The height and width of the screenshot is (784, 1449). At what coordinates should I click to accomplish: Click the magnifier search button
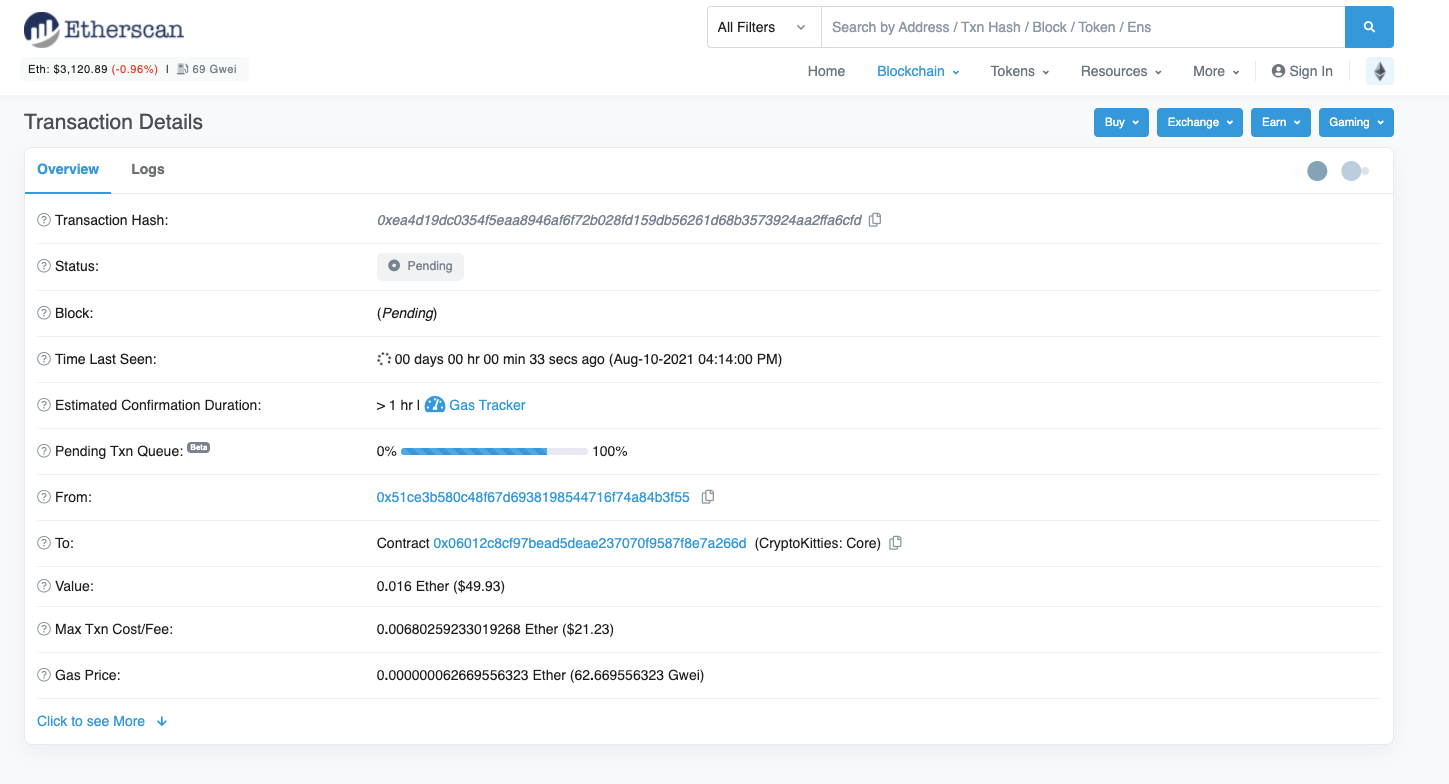[x=1369, y=27]
